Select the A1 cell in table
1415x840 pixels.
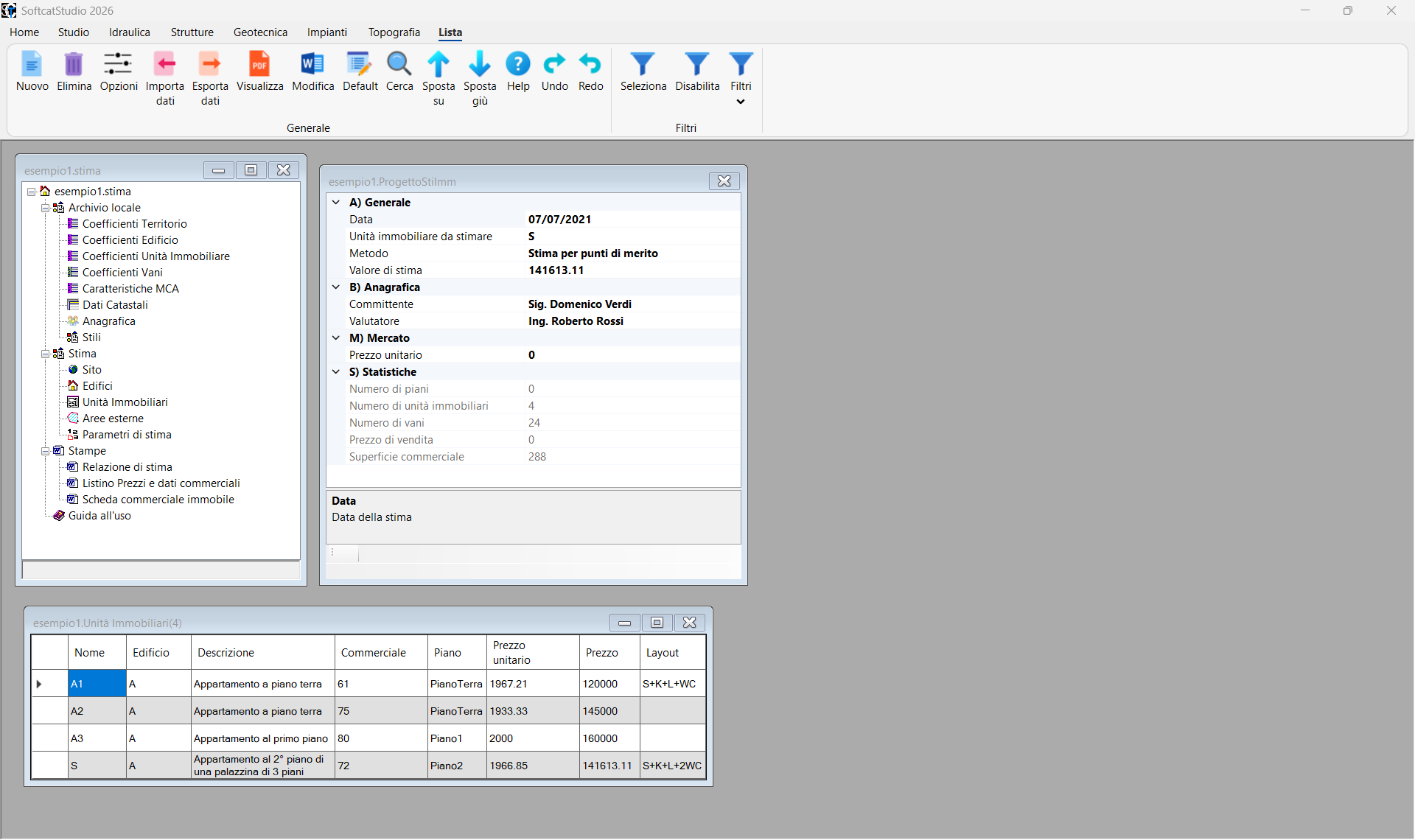tap(97, 684)
